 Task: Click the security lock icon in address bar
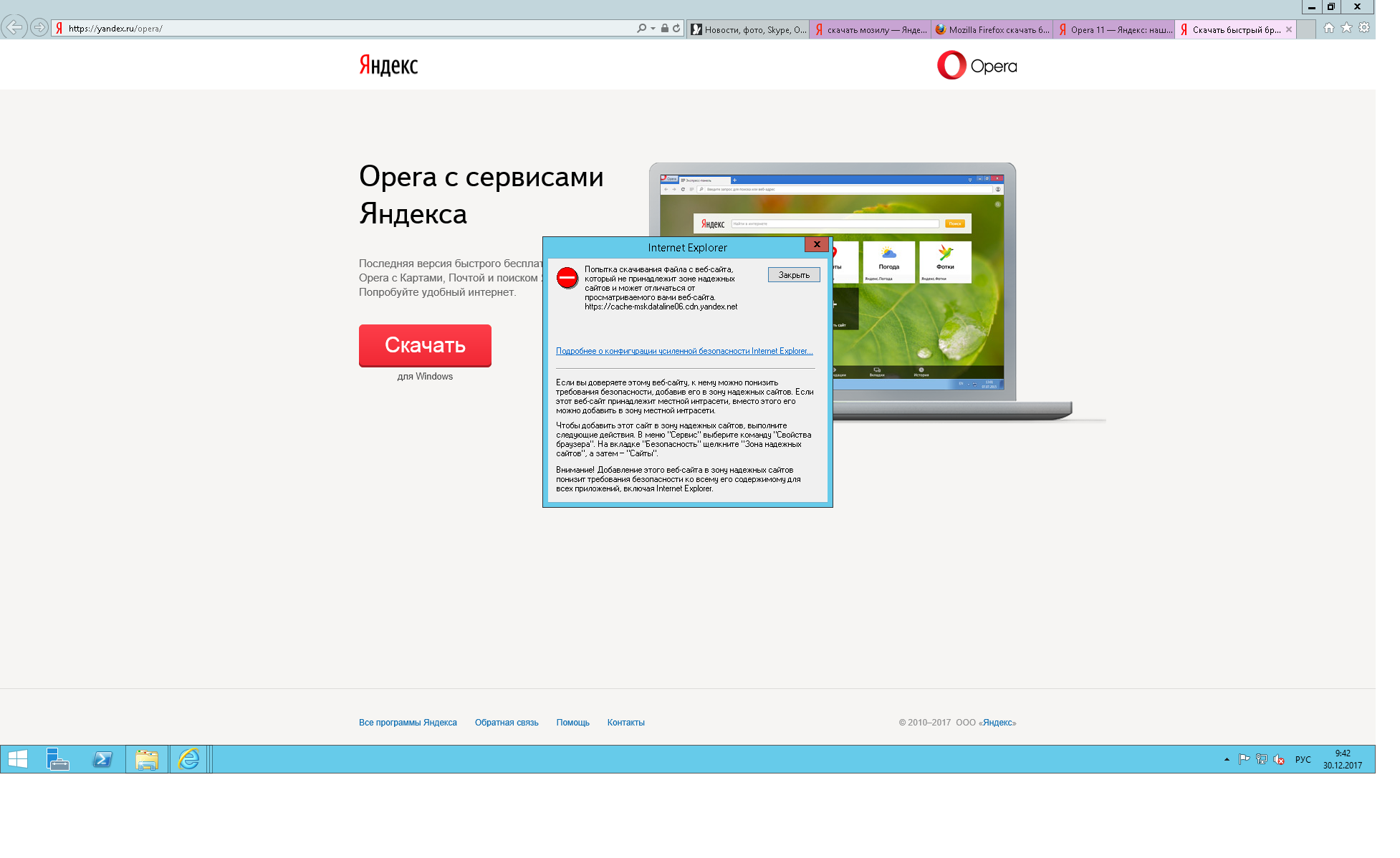[x=665, y=29]
